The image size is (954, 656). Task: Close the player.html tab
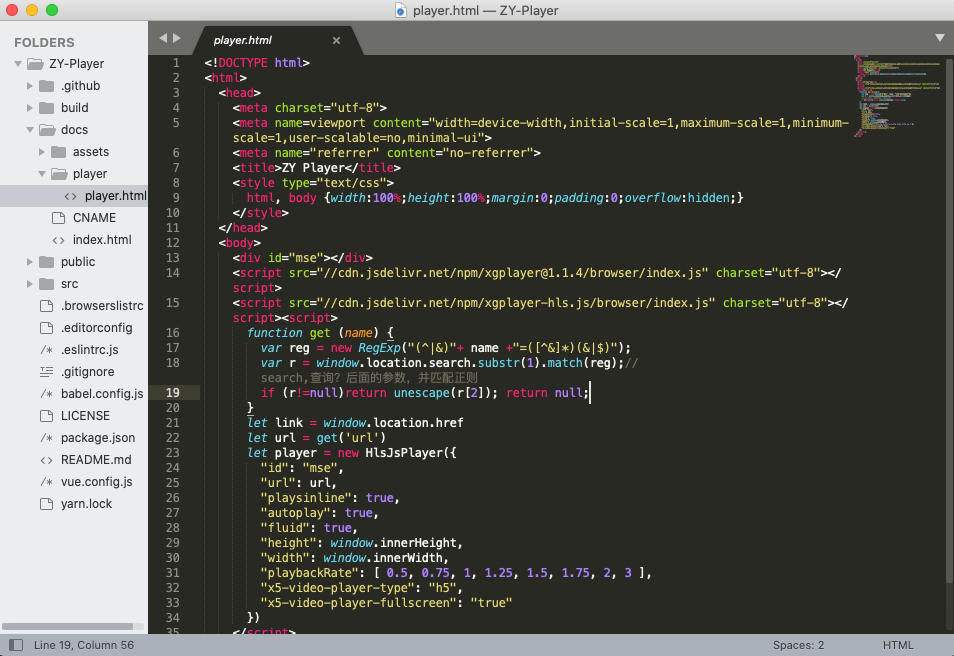(336, 40)
